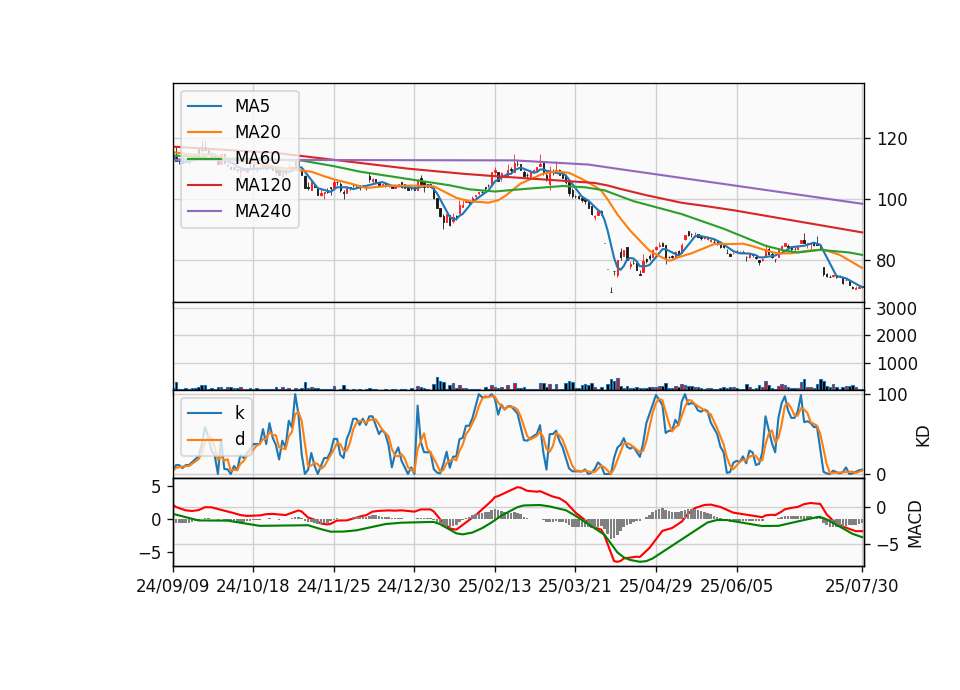Click the 25/07/30 date label
Screen dimensions: 960x690
862,586
